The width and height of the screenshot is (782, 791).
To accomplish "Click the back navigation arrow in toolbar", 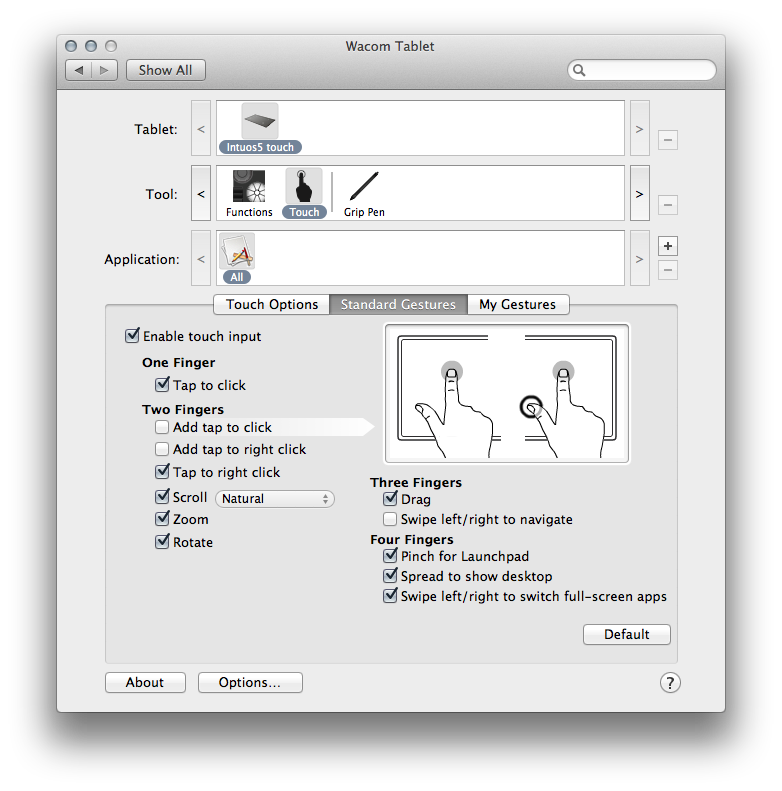I will [x=79, y=70].
